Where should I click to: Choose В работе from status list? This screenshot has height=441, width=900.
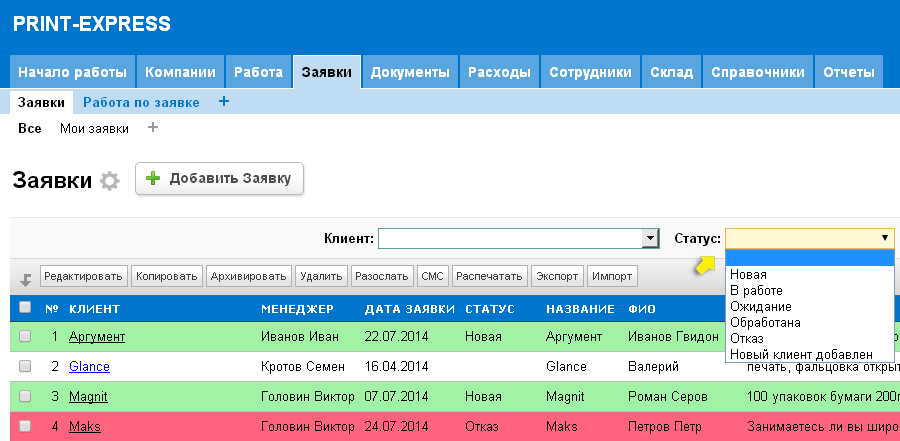click(x=756, y=290)
